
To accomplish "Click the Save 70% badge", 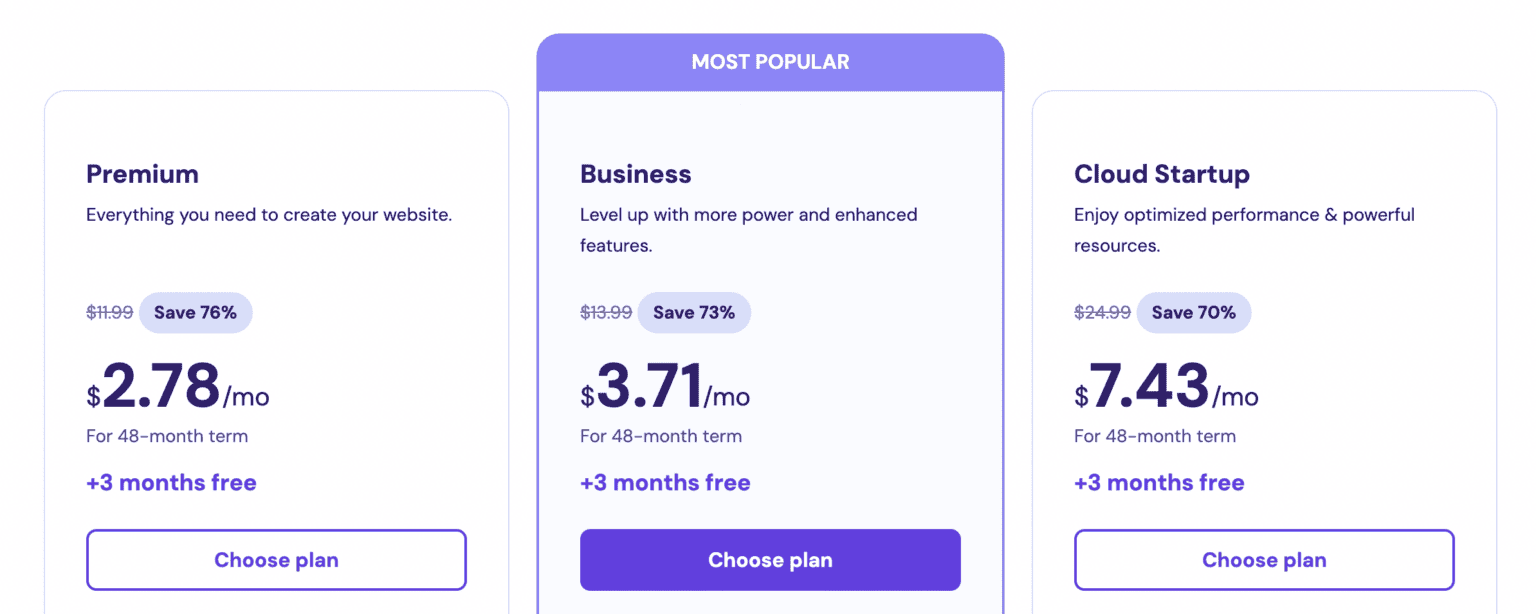I will [x=1193, y=313].
